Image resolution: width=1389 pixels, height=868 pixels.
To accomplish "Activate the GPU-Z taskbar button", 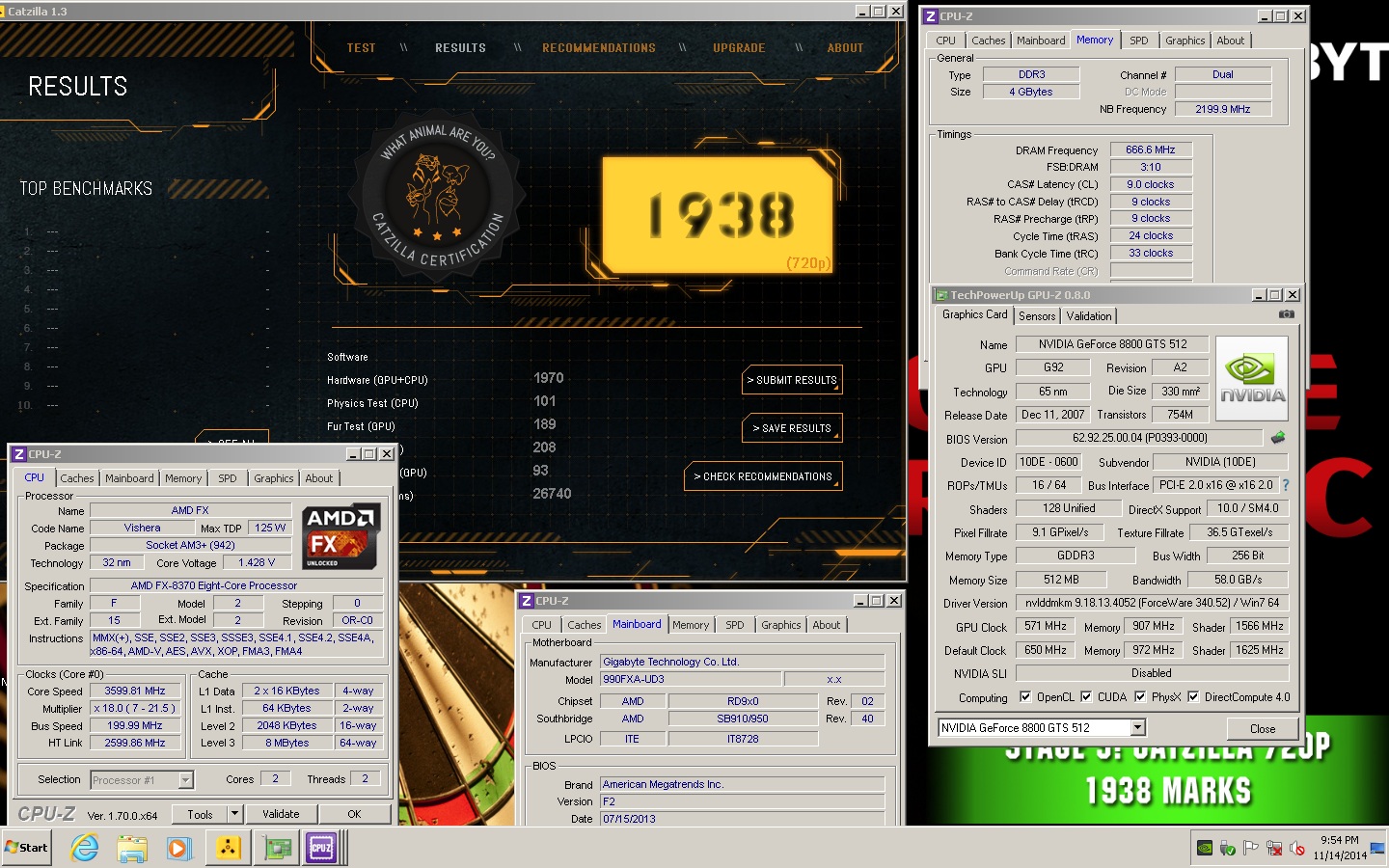I will (277, 848).
